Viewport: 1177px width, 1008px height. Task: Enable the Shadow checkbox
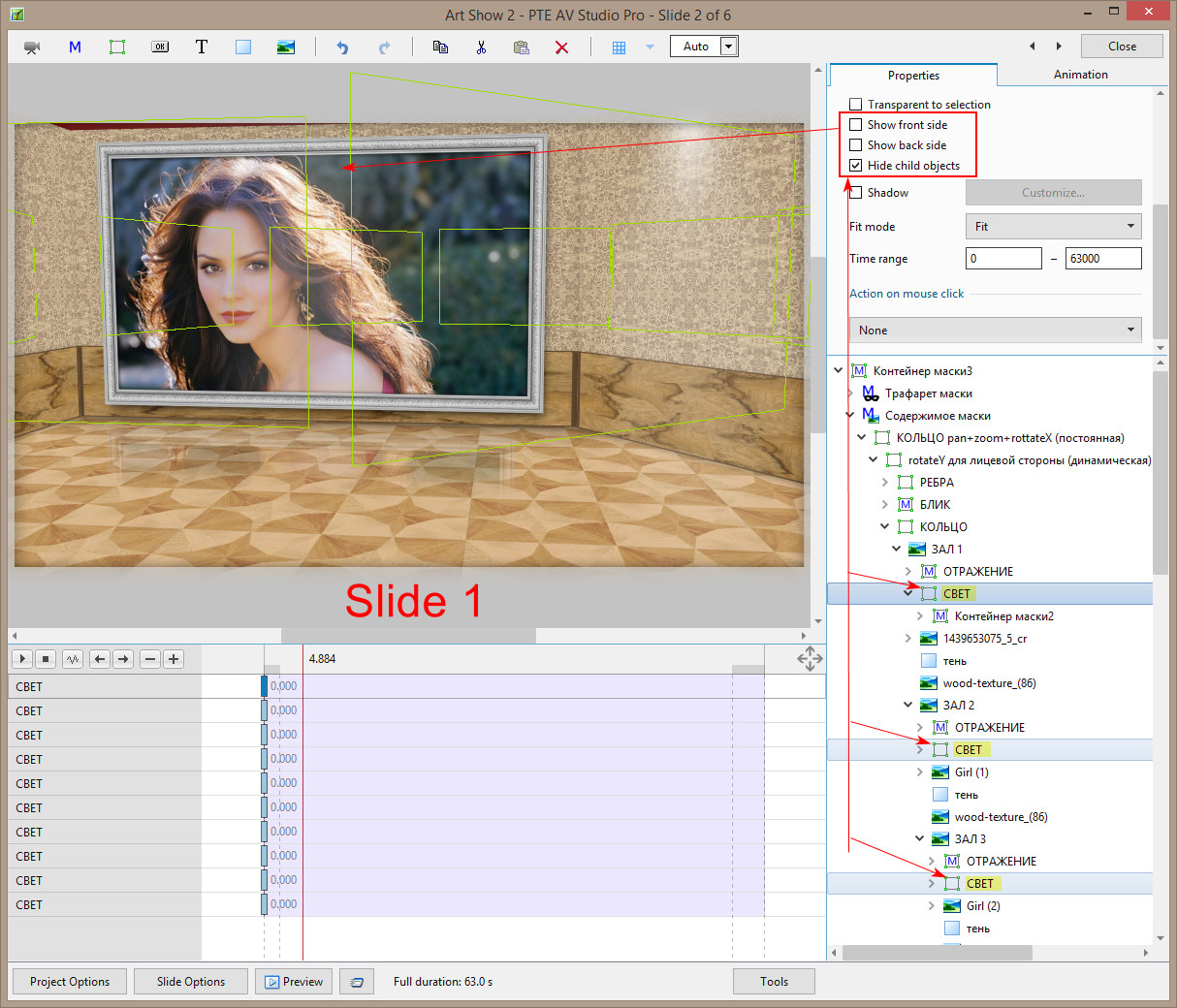[x=855, y=193]
